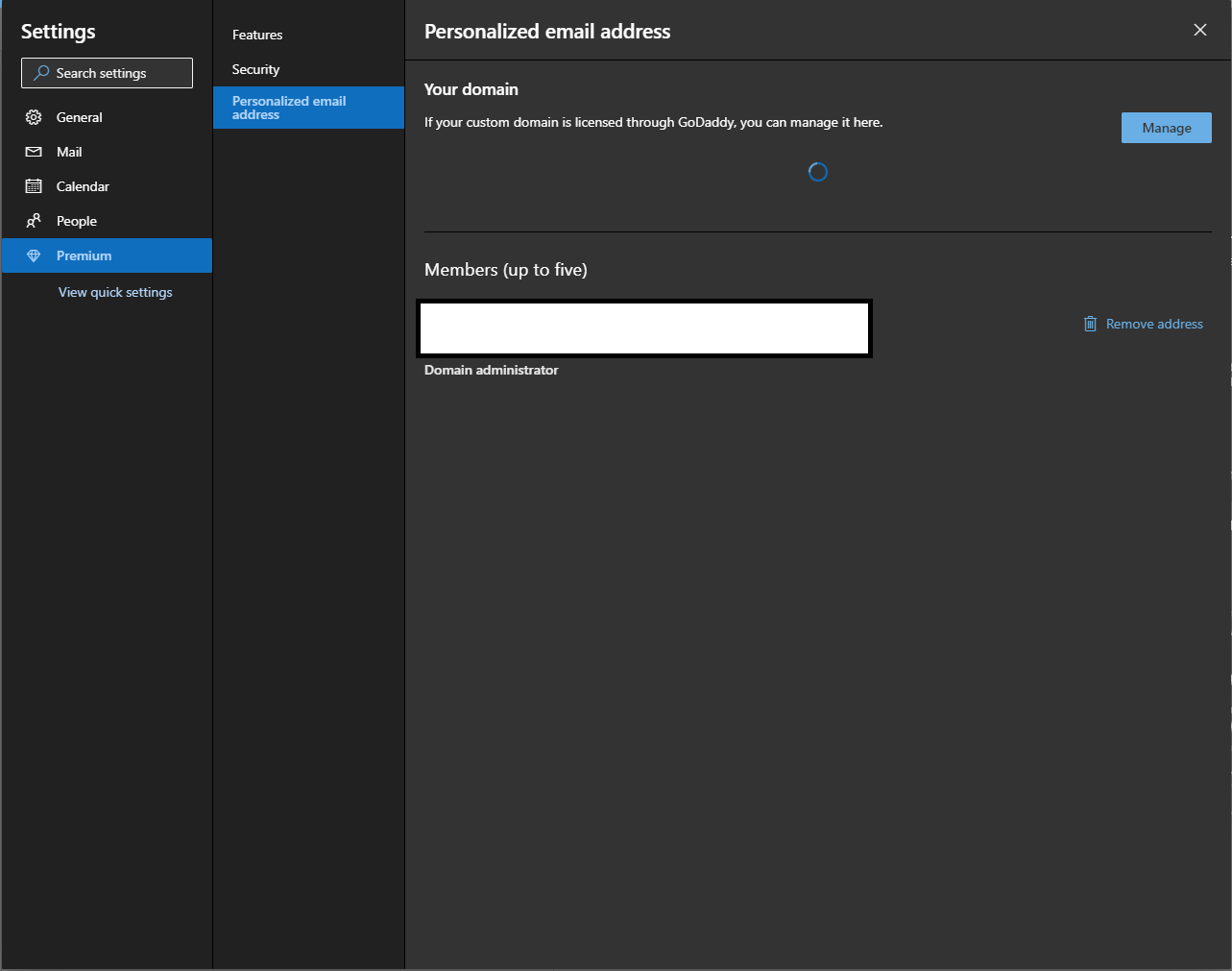Click the Premium diamond icon
This screenshot has height=971, width=1232.
pos(34,255)
